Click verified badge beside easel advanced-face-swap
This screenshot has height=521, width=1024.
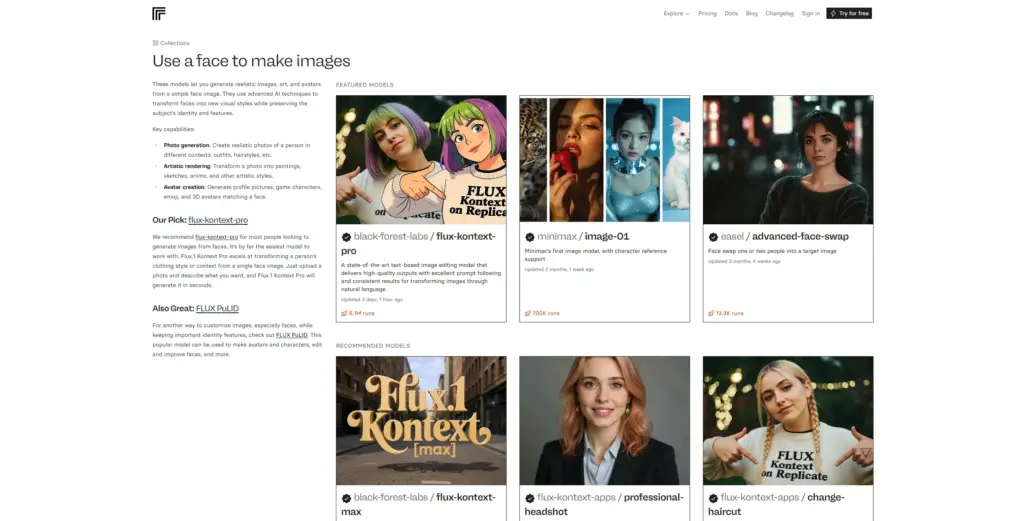(713, 237)
